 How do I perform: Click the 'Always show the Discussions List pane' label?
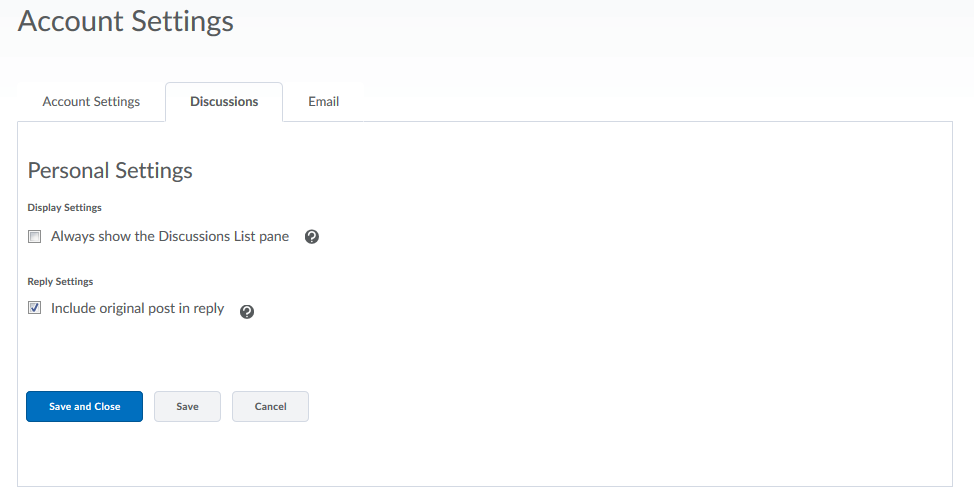pos(170,237)
